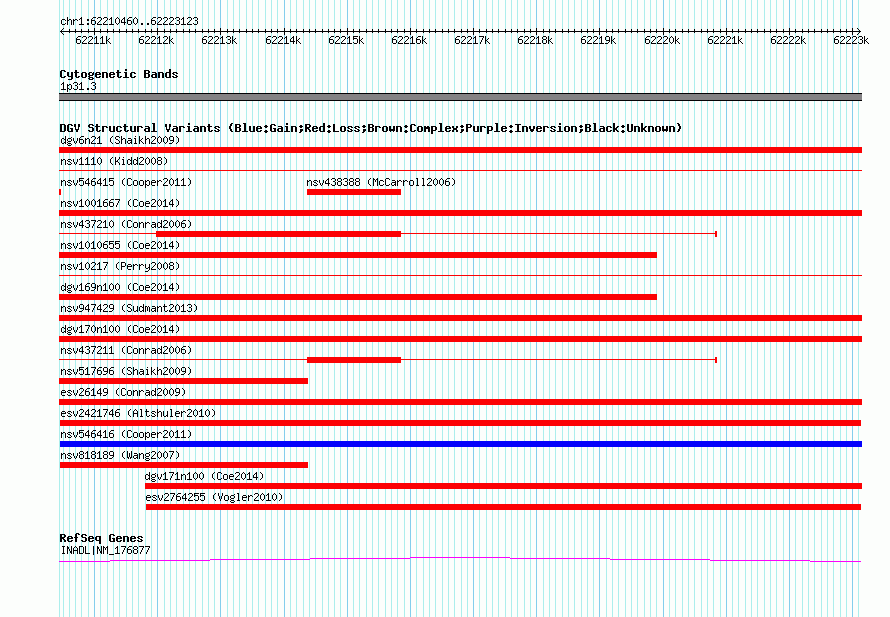890x617 pixels.
Task: Click the nsv438388 (McCarroll2006) red bar
Action: (x=354, y=192)
